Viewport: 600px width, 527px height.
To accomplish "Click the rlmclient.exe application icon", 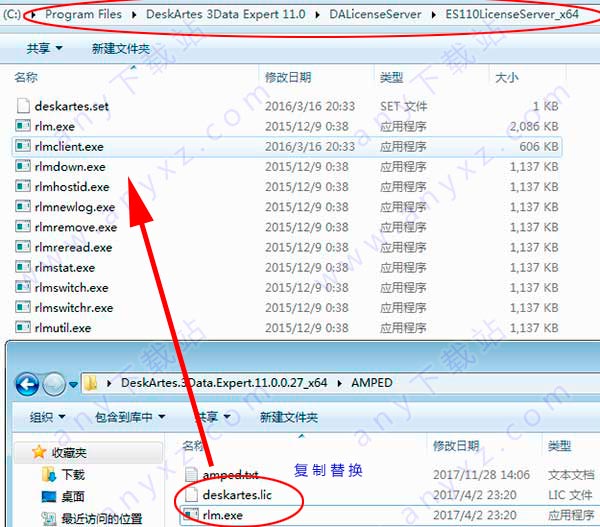I will [x=23, y=146].
